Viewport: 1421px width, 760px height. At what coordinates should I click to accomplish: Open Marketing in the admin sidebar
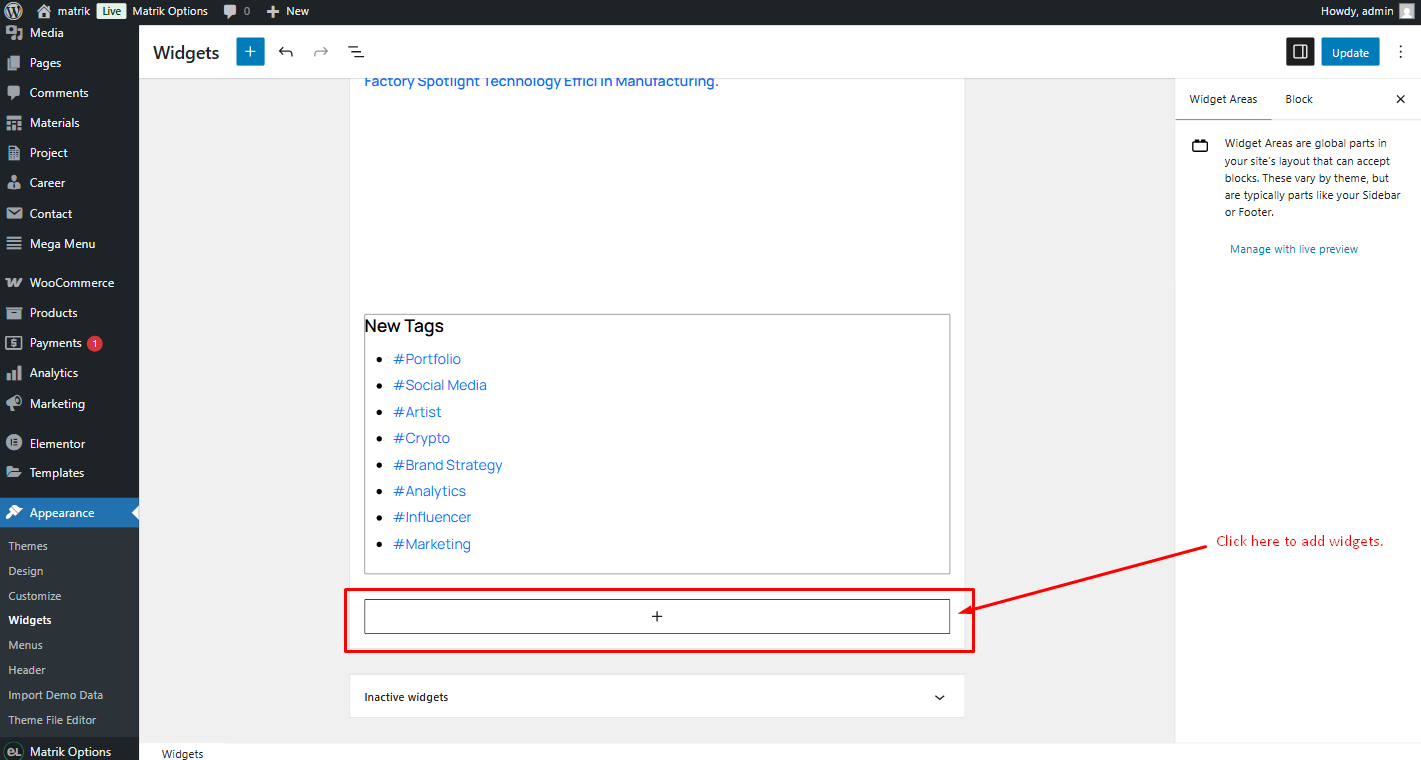pos(69,404)
